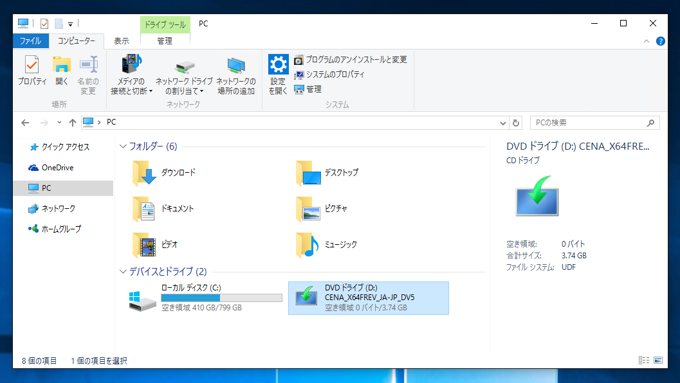Click the DVD drive preview thumbnail
The height and width of the screenshot is (383, 680).
tap(537, 196)
